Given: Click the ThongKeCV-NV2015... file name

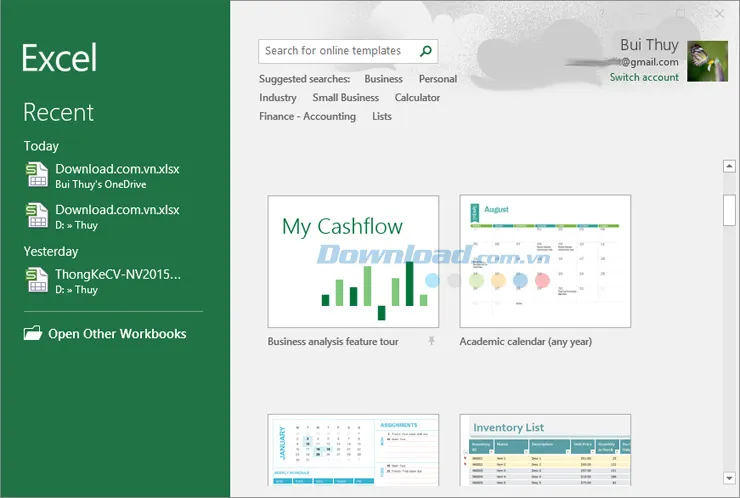Looking at the screenshot, I should coord(118,274).
